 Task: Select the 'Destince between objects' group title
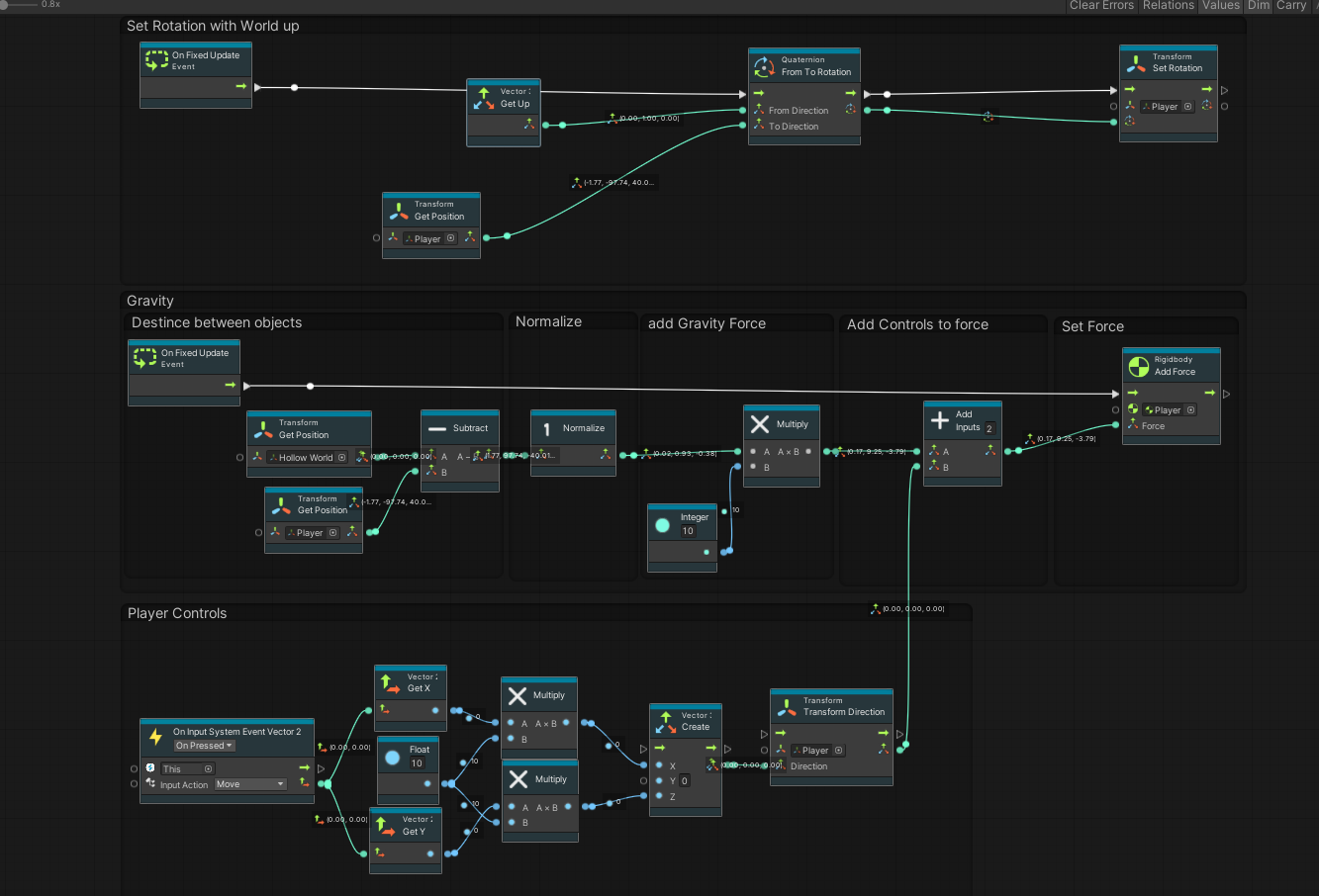pyautogui.click(x=217, y=322)
